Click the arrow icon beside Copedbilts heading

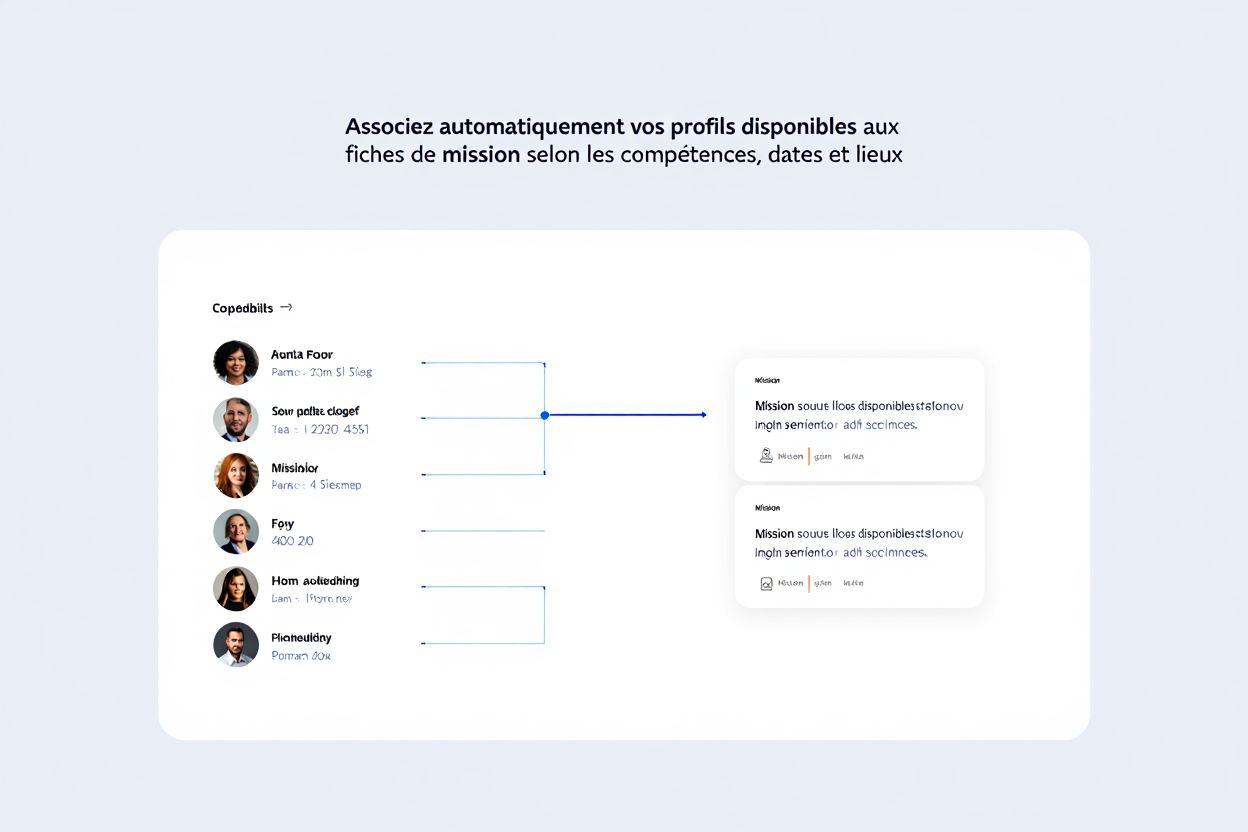(x=286, y=307)
